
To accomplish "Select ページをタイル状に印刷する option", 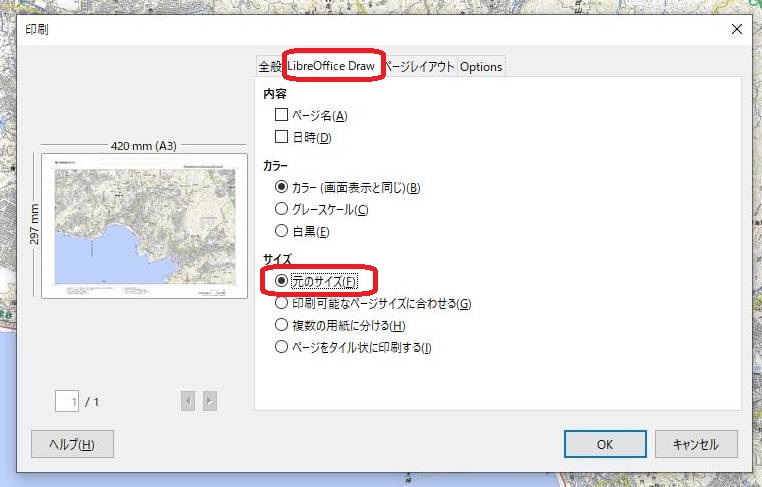I will (281, 347).
